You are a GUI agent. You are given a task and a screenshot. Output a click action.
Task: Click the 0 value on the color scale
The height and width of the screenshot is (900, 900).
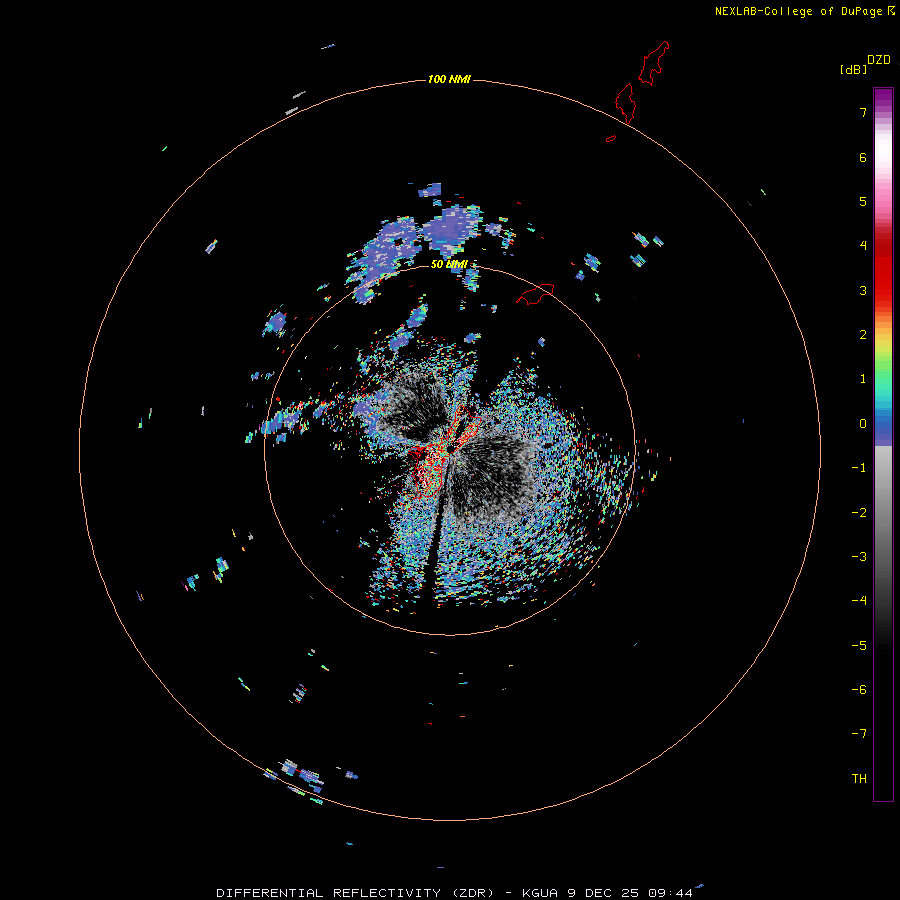click(x=863, y=424)
